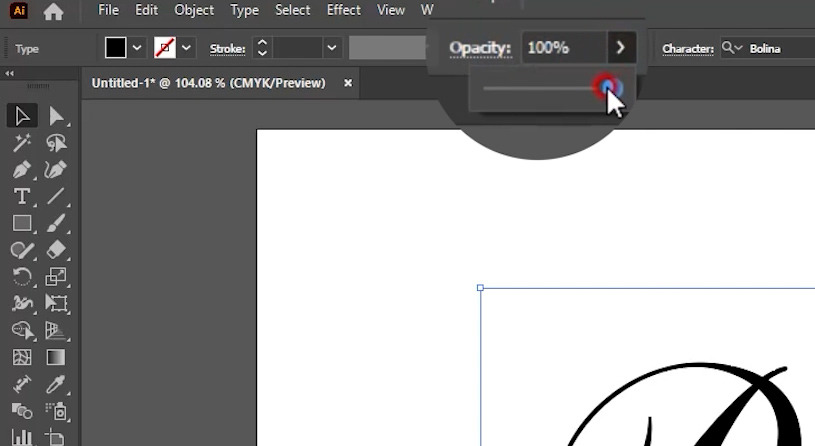The image size is (815, 446).
Task: Open the Edit menu
Action: pos(146,10)
